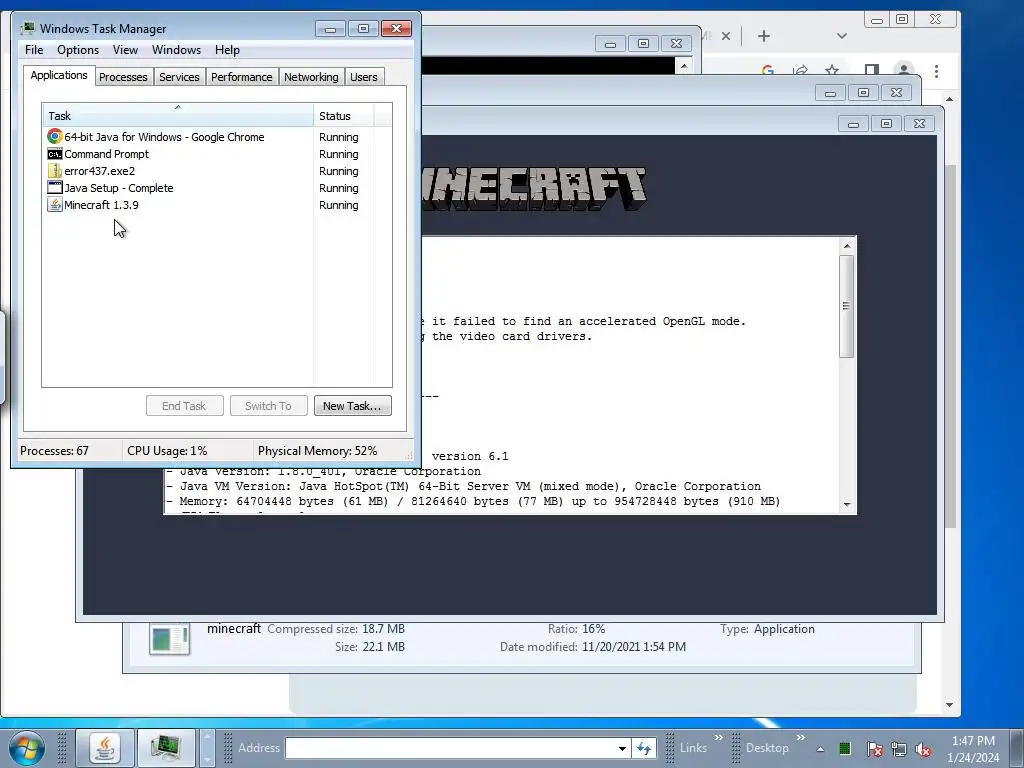
Task: Switch to the Processes tab
Action: click(123, 77)
